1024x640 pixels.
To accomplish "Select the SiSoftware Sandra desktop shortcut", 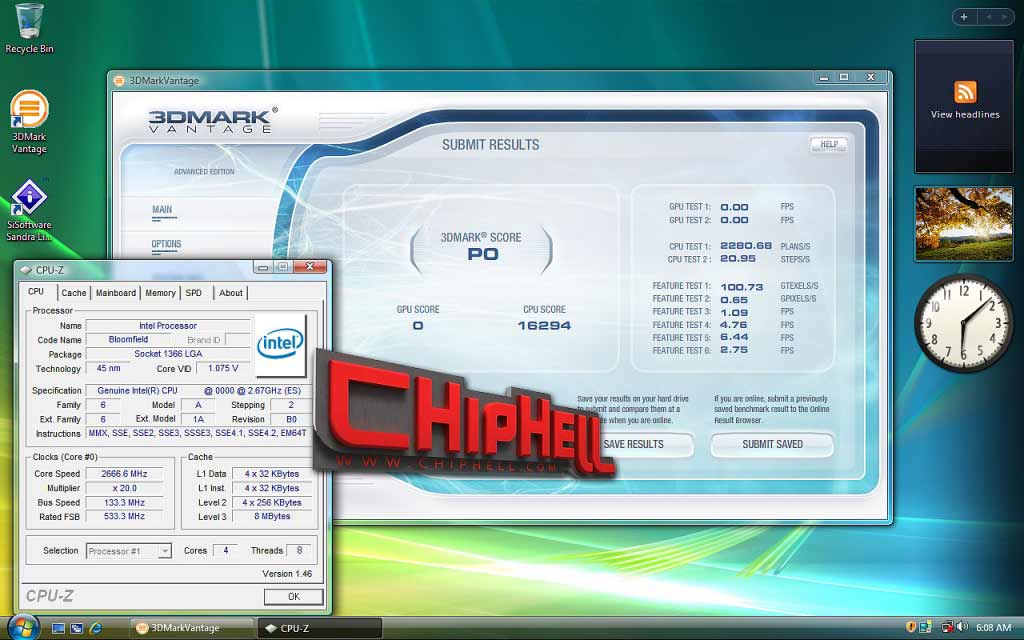I will [29, 210].
